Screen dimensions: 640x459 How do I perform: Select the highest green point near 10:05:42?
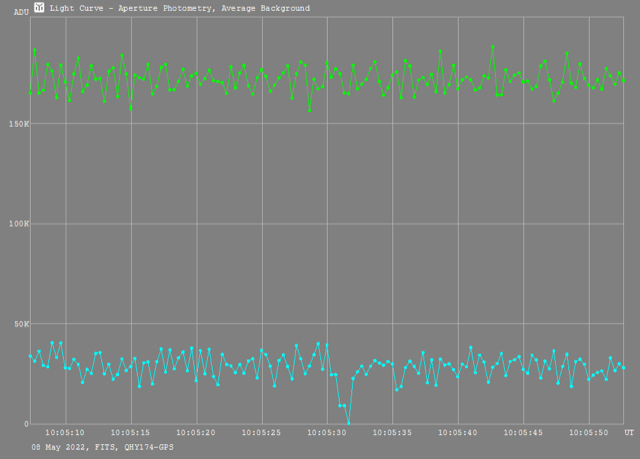[x=493, y=47]
